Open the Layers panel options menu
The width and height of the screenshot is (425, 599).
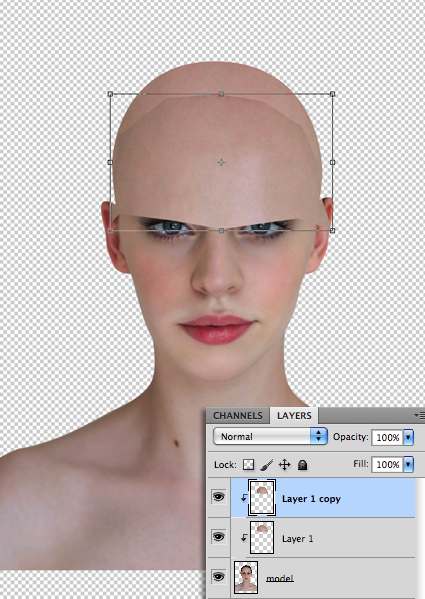(419, 415)
